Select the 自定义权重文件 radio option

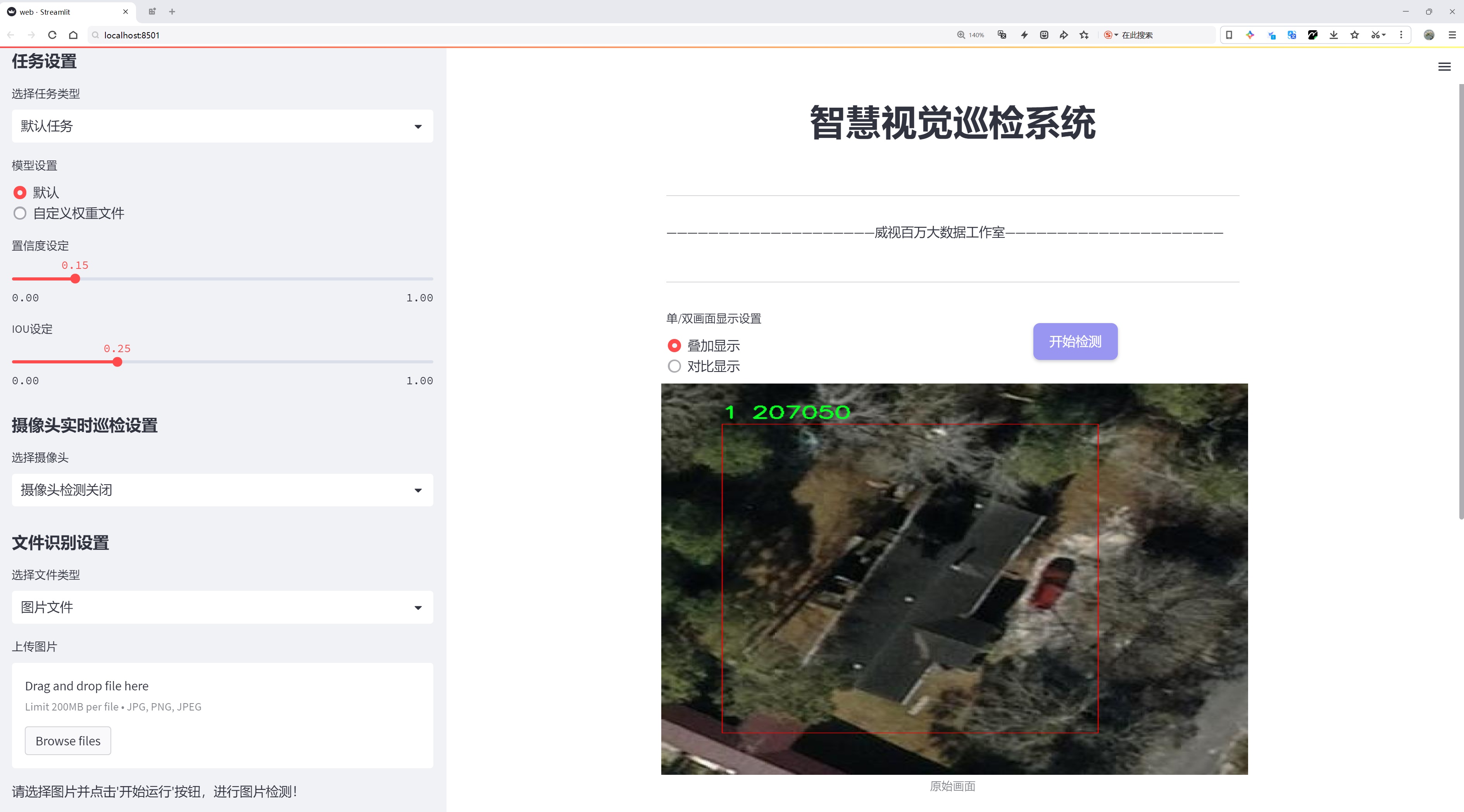point(21,213)
